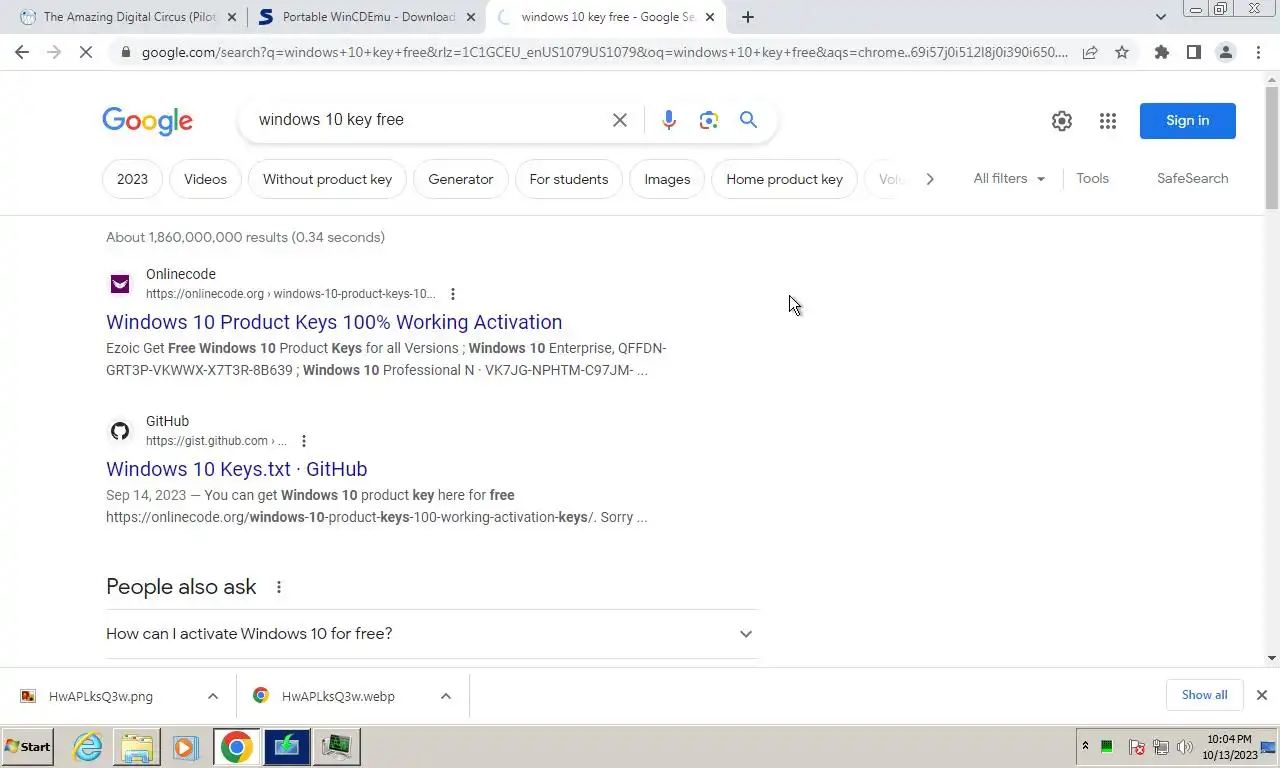Close the downloads bar
The width and height of the screenshot is (1280, 768).
click(1262, 695)
